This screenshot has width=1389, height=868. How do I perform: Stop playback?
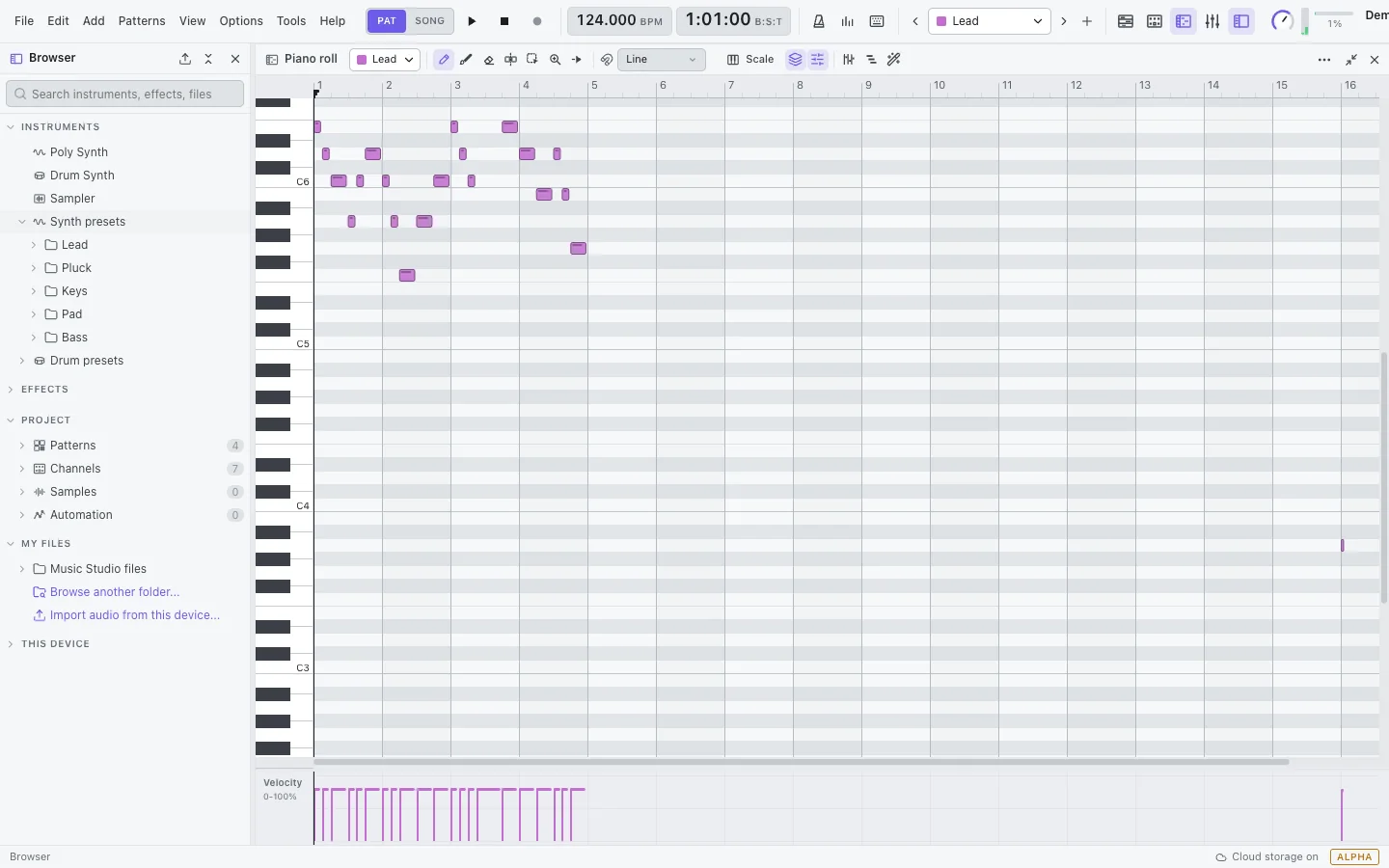click(x=504, y=21)
